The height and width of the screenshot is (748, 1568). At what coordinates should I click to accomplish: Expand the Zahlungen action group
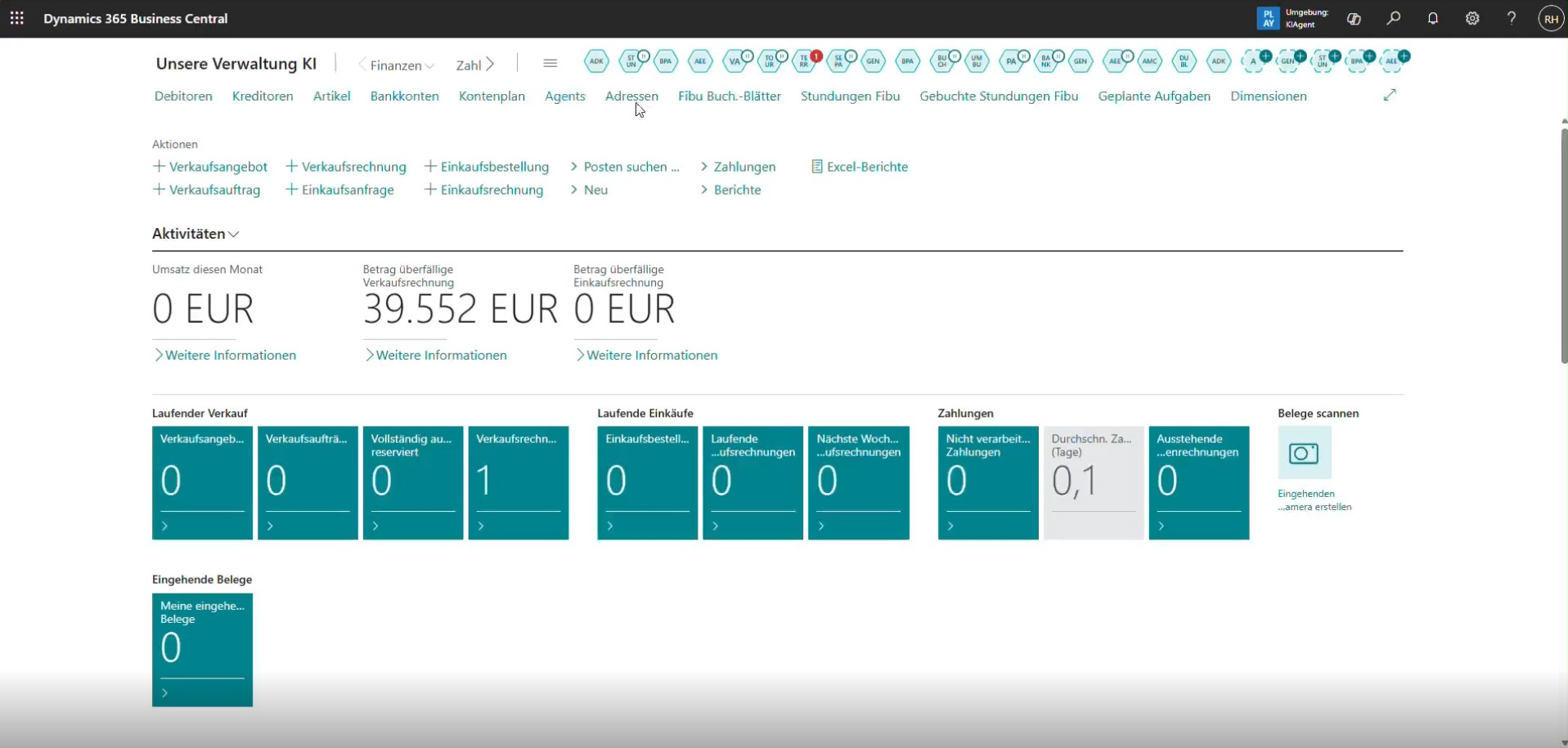[738, 167]
